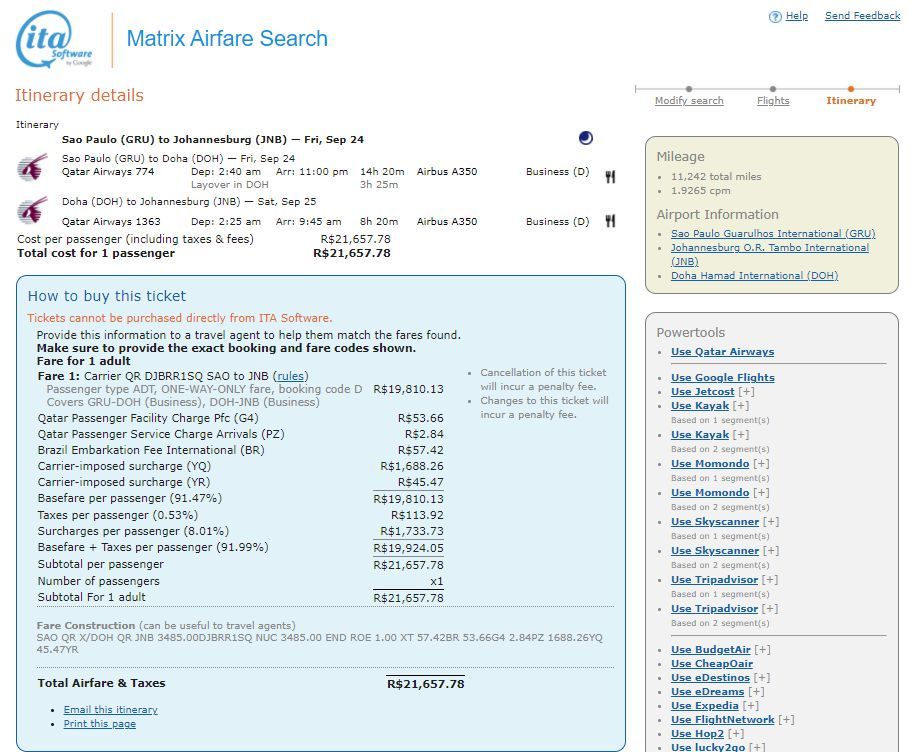Open Sao Paulo Guarulhos International (GRU) info
The width and height of the screenshot is (912, 752).
(x=773, y=233)
